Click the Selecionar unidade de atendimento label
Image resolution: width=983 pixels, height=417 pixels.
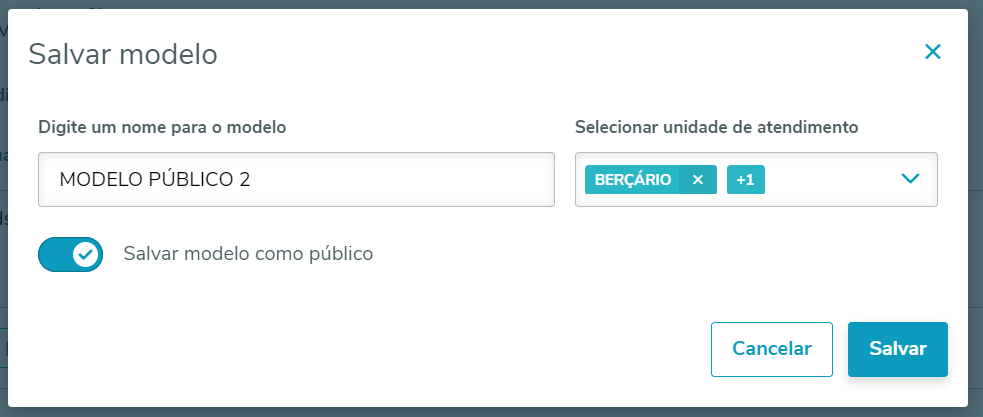[717, 127]
